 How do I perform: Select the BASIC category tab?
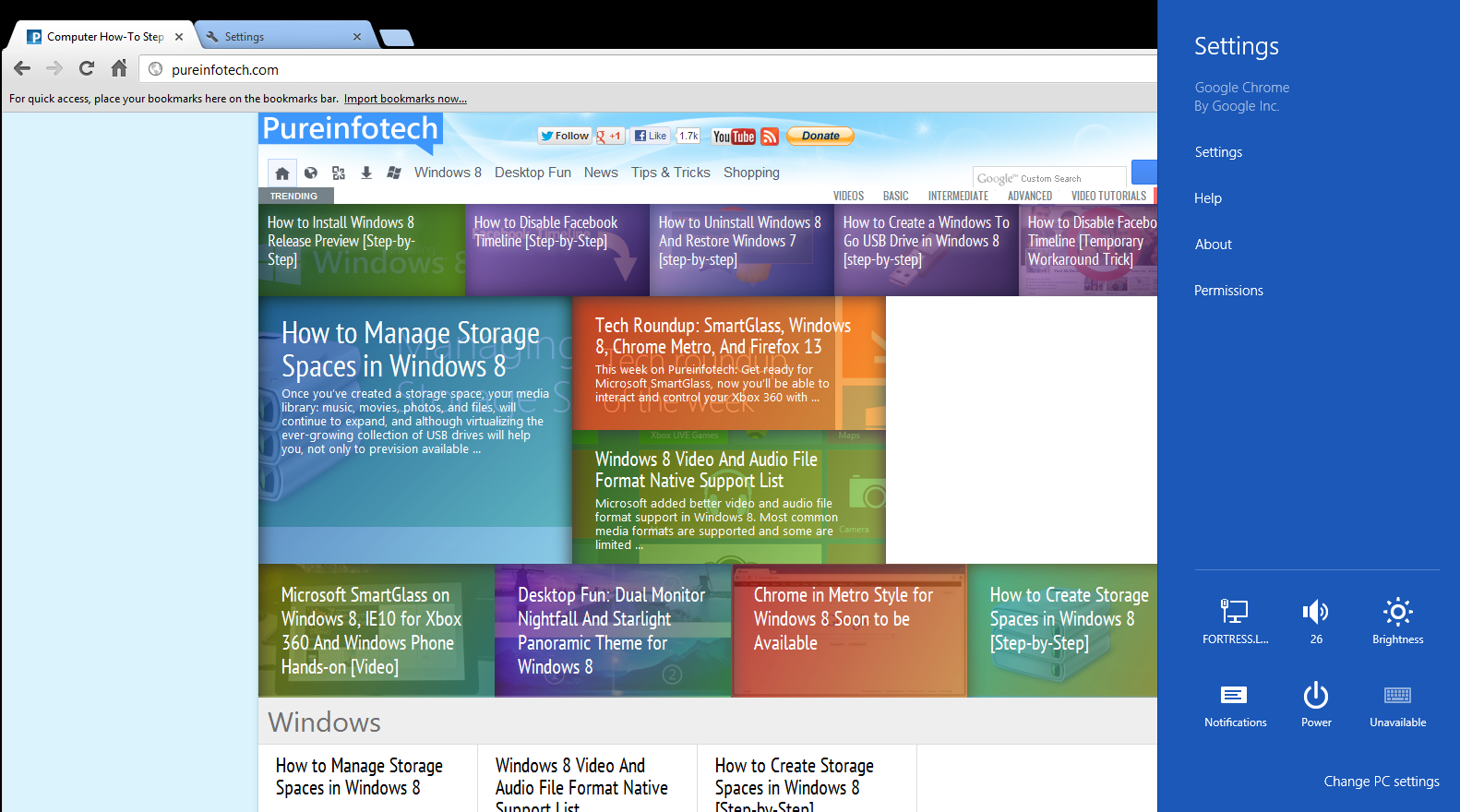(896, 196)
